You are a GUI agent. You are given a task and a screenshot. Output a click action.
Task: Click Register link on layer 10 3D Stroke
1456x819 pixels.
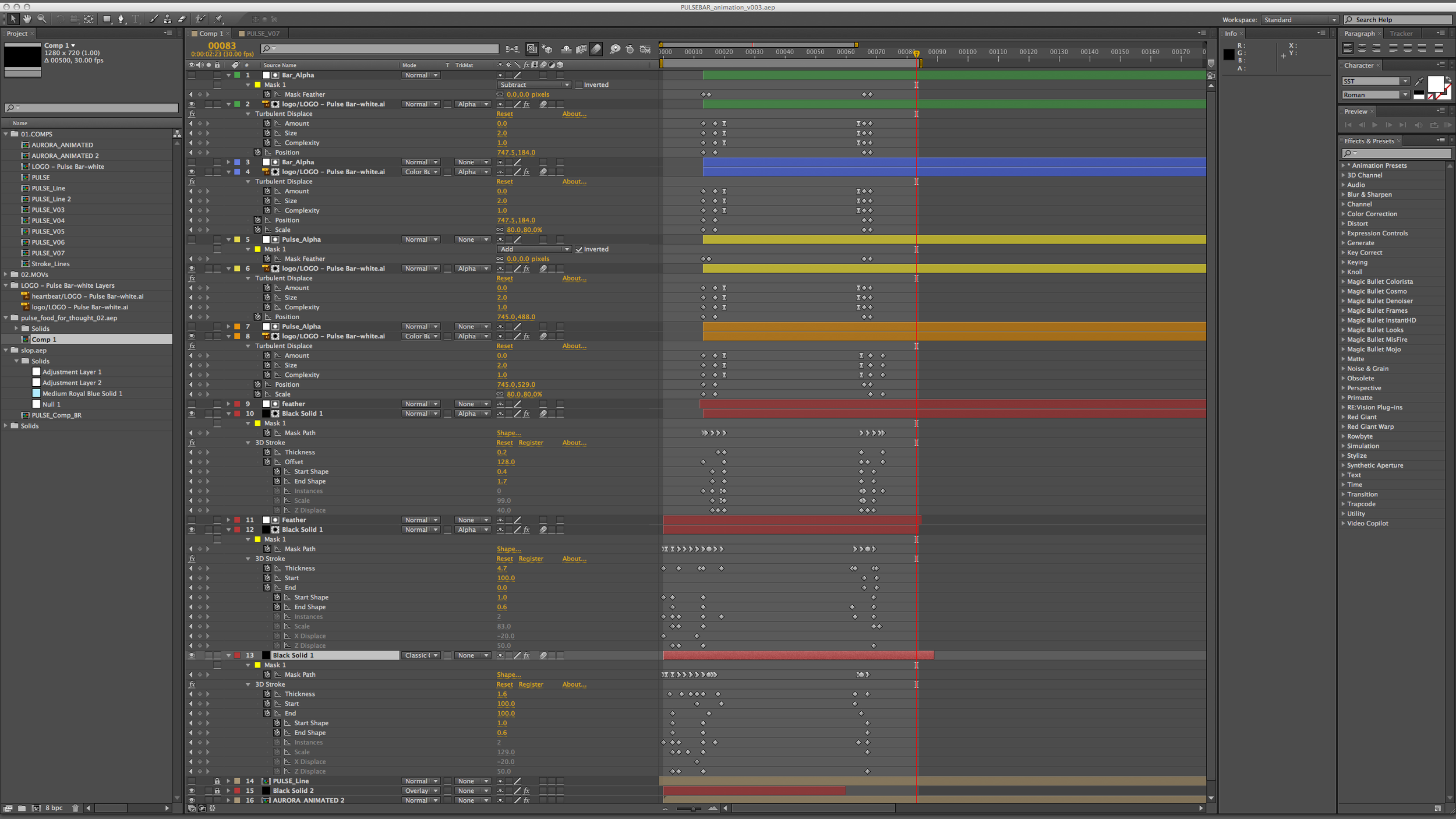click(531, 443)
